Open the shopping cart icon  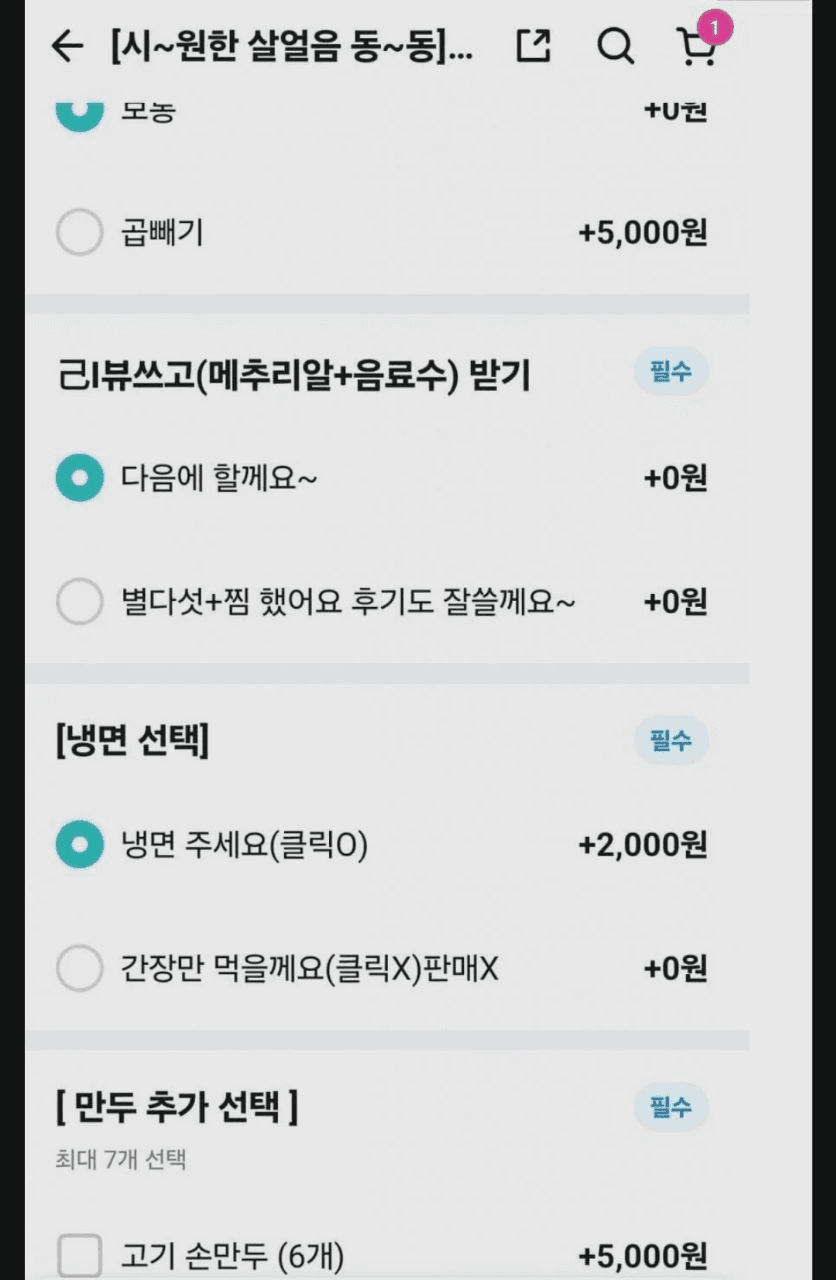[697, 47]
